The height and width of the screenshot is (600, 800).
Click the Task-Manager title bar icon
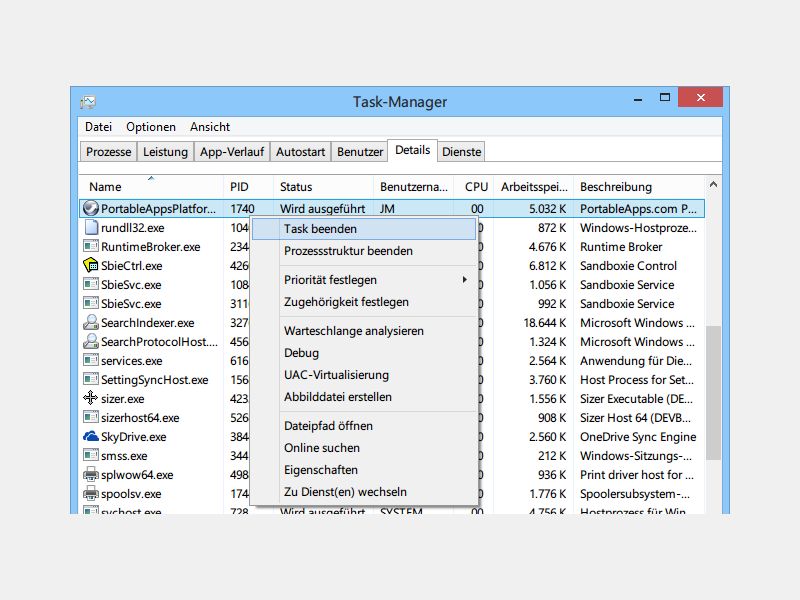coord(88,102)
